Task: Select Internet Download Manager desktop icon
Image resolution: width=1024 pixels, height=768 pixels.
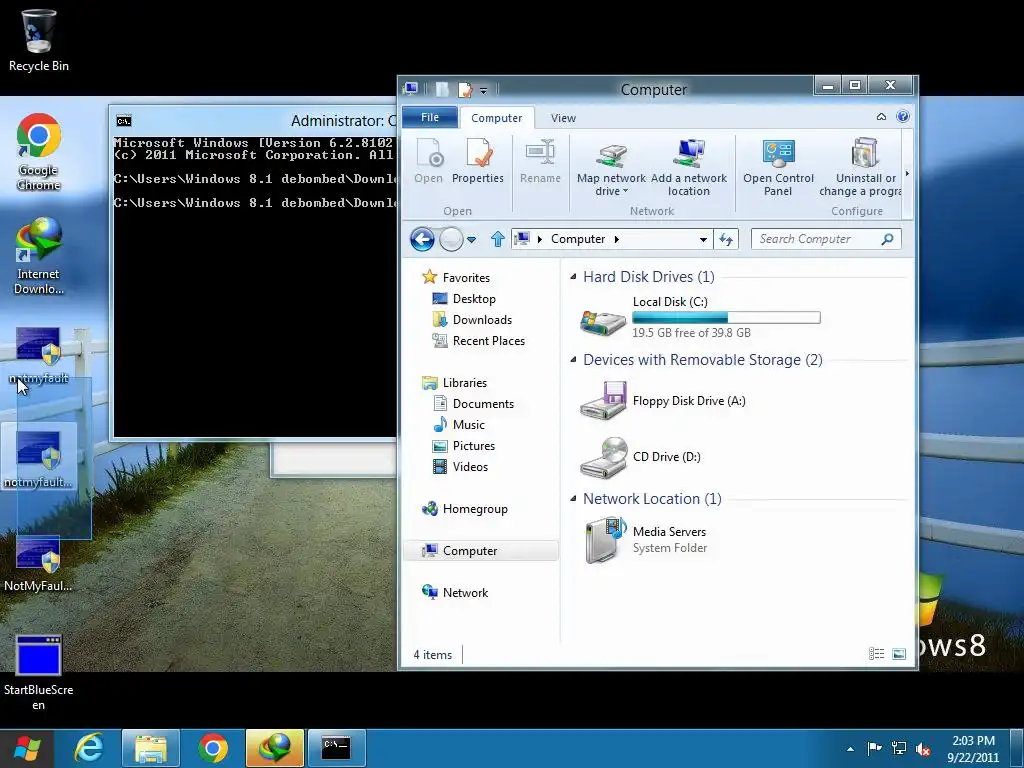Action: coord(39,256)
